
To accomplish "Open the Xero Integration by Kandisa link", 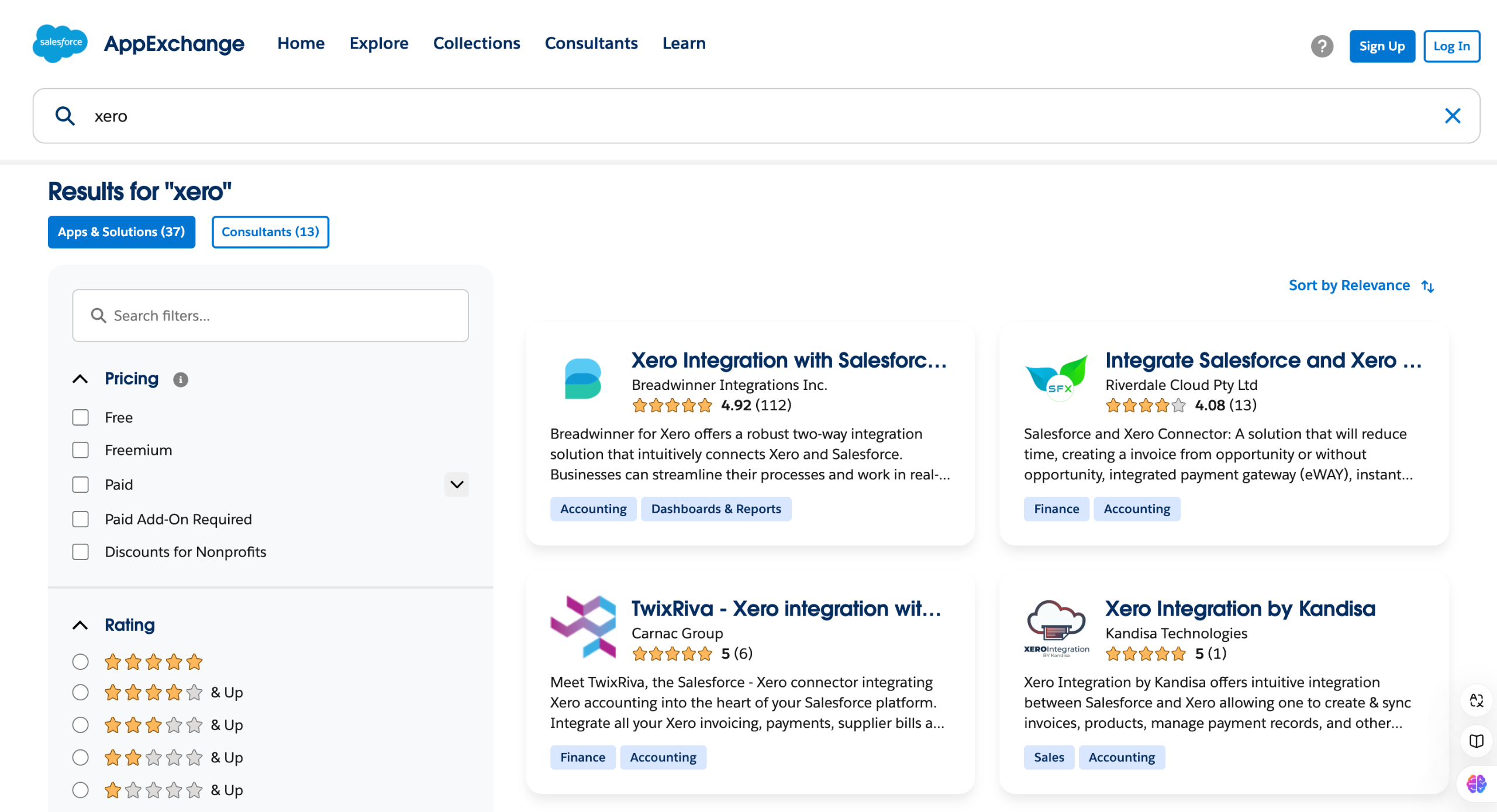I will pos(1240,609).
